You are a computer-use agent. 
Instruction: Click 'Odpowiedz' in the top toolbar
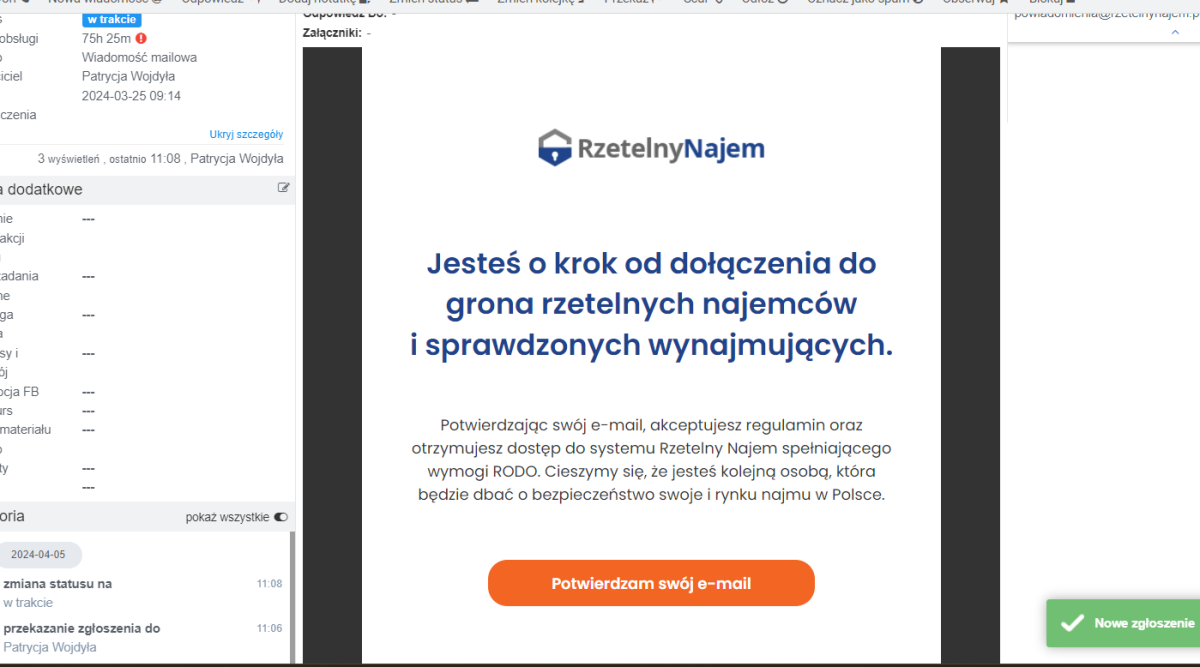click(x=212, y=2)
